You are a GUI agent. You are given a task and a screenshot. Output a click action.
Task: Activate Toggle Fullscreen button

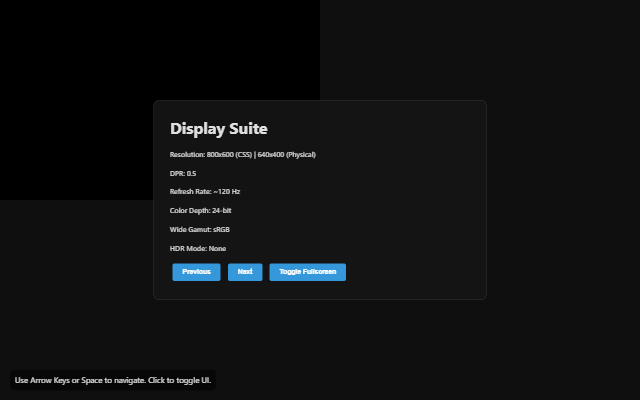pyautogui.click(x=307, y=272)
